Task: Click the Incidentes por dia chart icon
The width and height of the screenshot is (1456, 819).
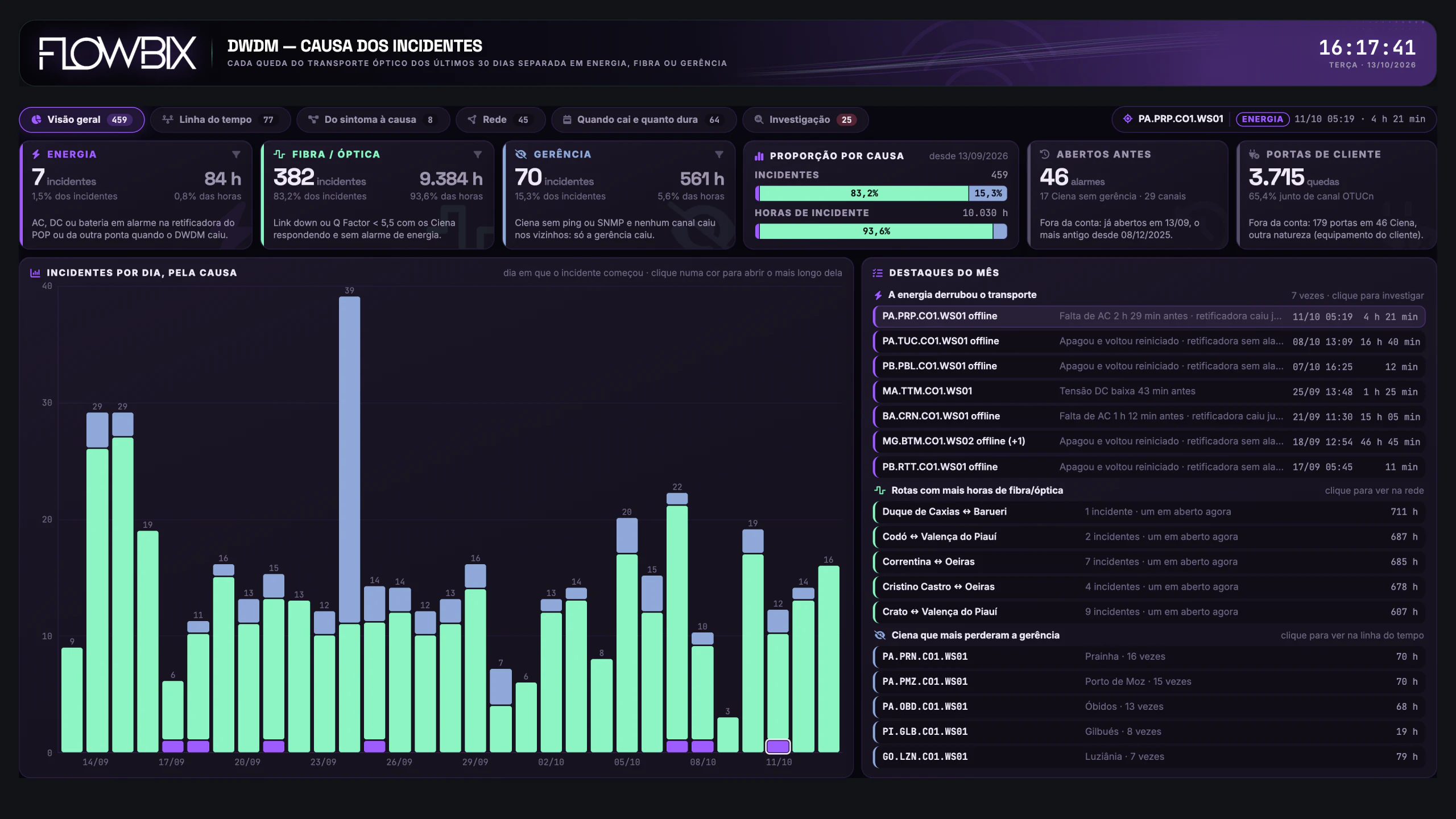Action: pyautogui.click(x=35, y=273)
